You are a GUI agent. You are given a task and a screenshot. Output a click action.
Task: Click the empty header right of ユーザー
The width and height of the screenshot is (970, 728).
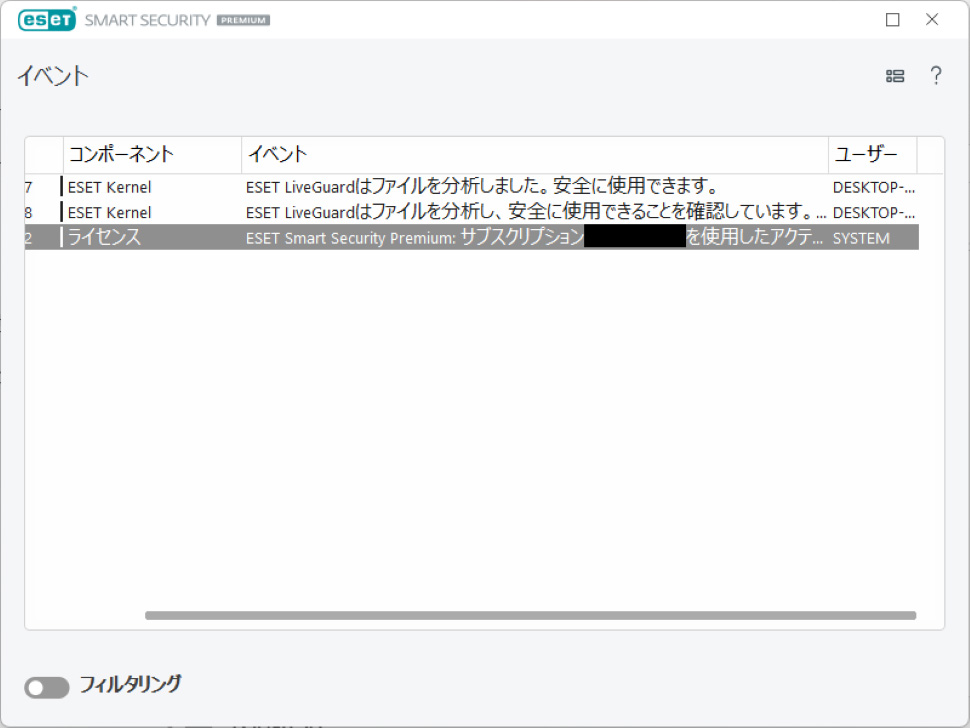pyautogui.click(x=930, y=155)
